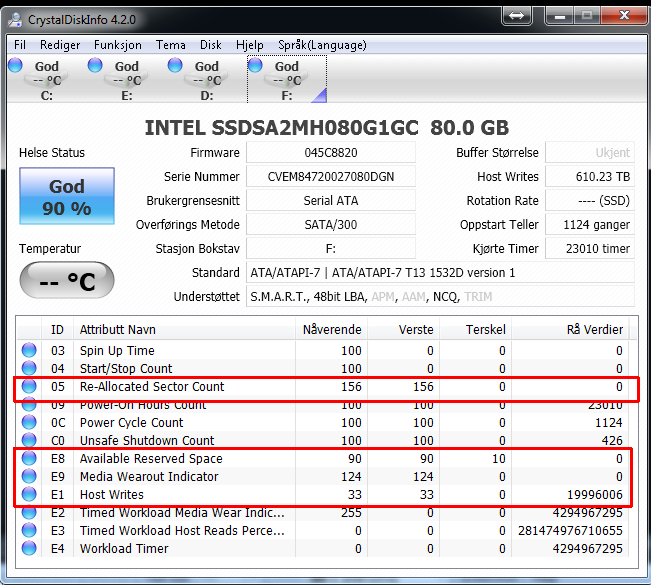Click the Attributt Navn column header
This screenshot has height=585, width=651.
click(x=184, y=329)
